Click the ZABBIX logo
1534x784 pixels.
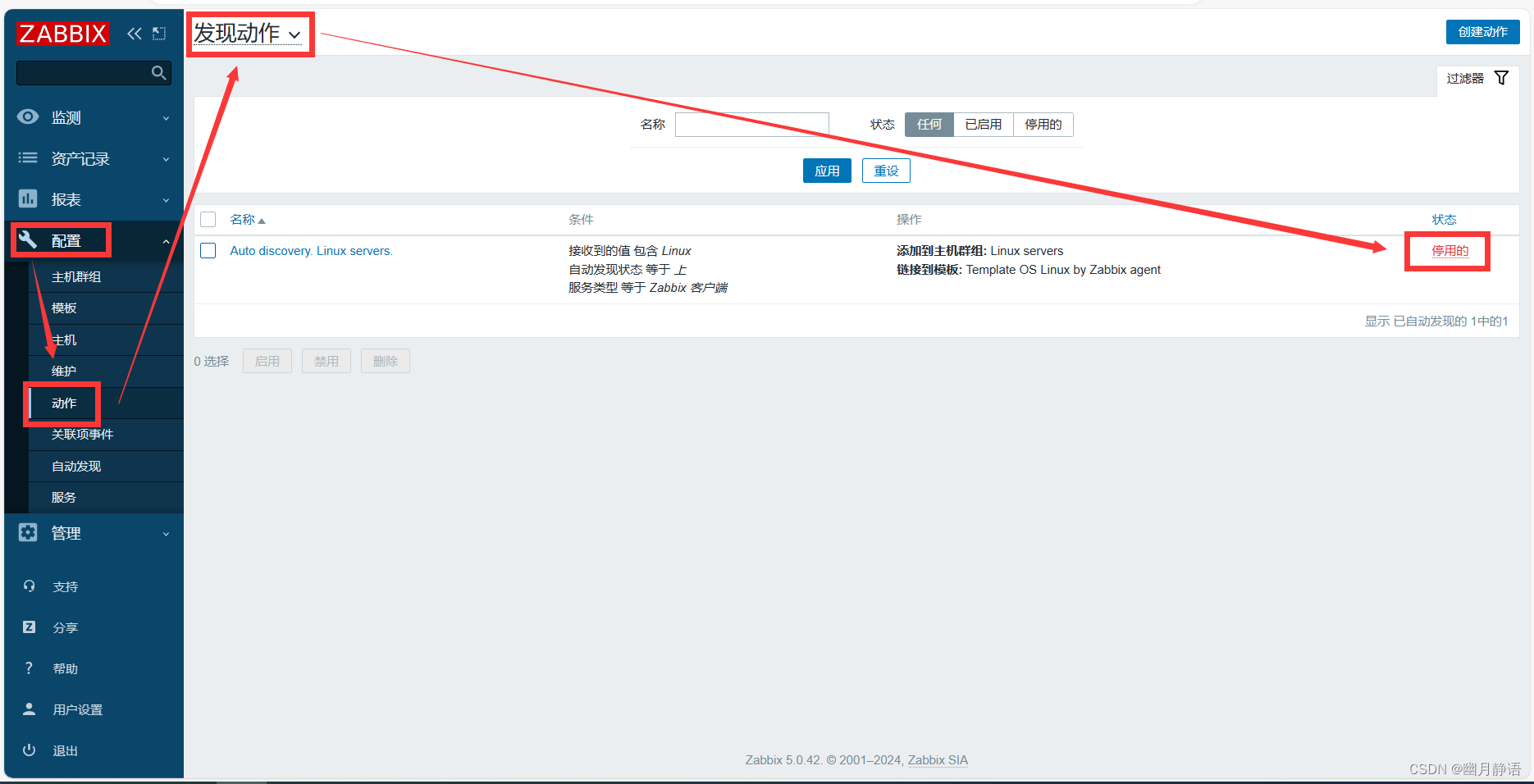pos(62,34)
